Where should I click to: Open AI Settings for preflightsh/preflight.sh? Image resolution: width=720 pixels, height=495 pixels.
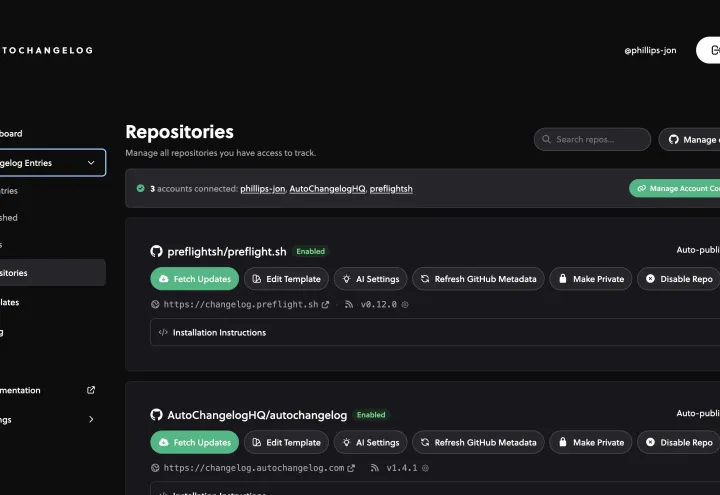[x=370, y=279]
